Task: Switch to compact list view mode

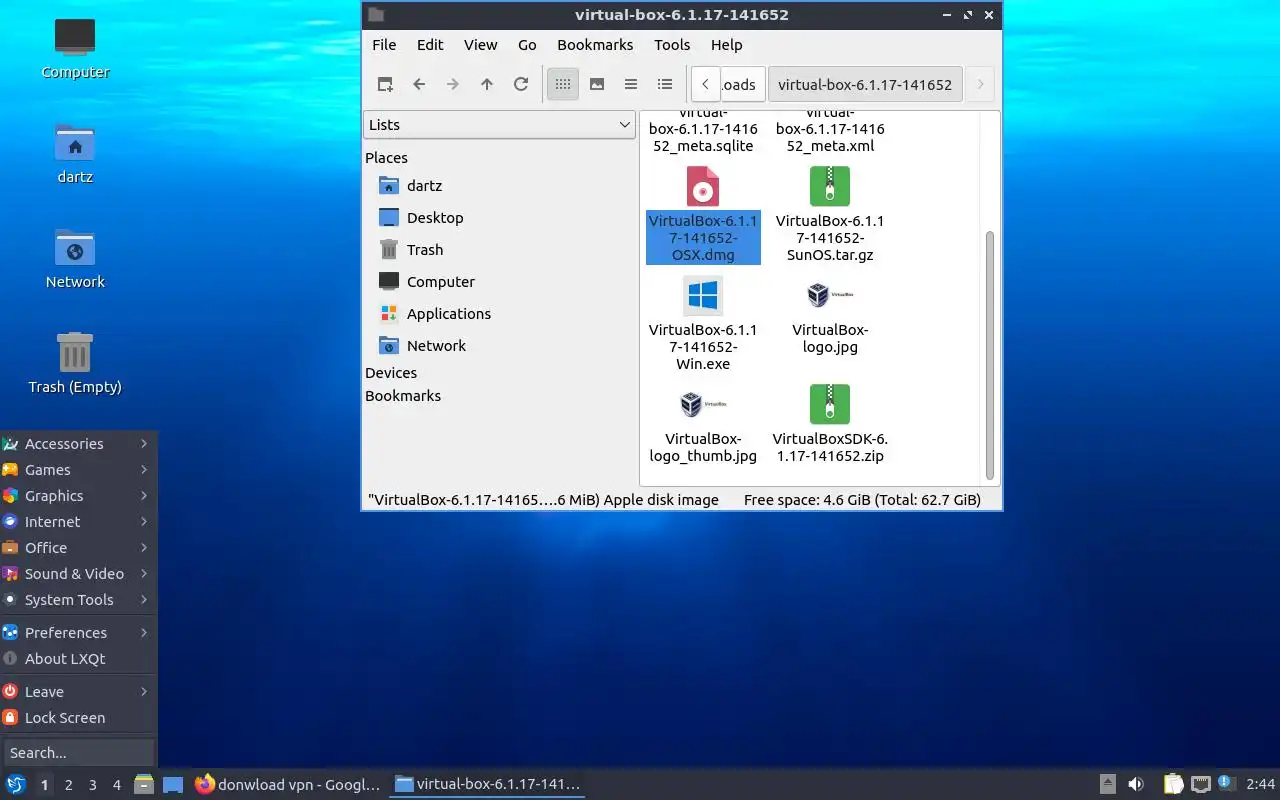Action: click(x=631, y=85)
